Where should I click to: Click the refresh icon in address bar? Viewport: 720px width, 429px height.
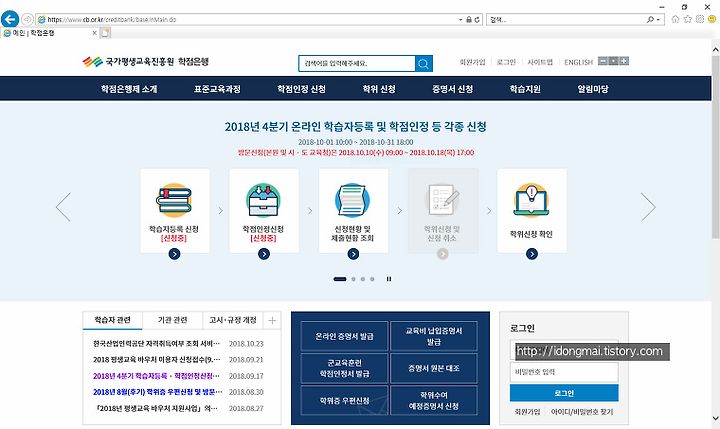coord(477,20)
